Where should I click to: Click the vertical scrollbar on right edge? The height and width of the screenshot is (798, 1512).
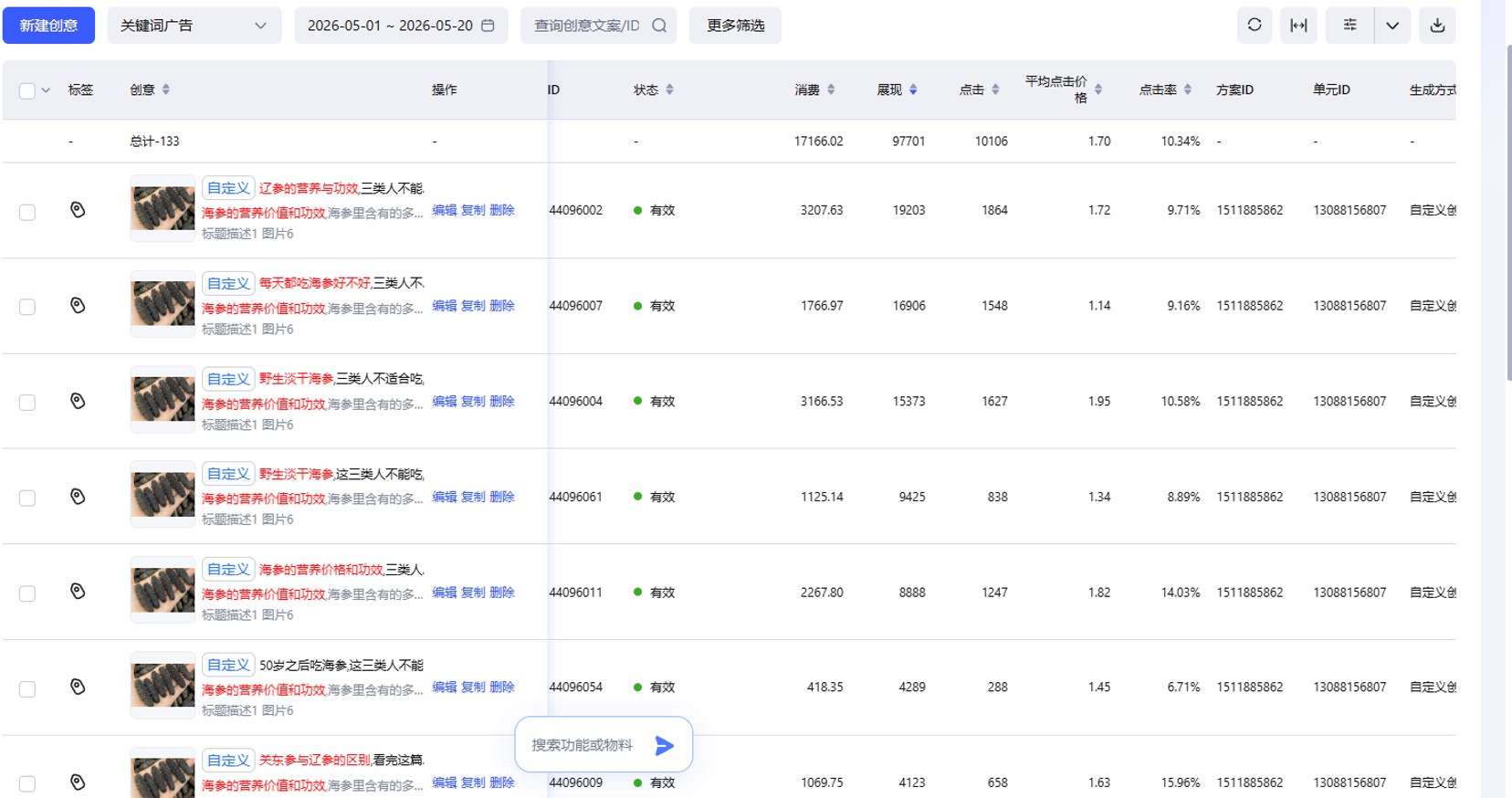[x=1508, y=210]
